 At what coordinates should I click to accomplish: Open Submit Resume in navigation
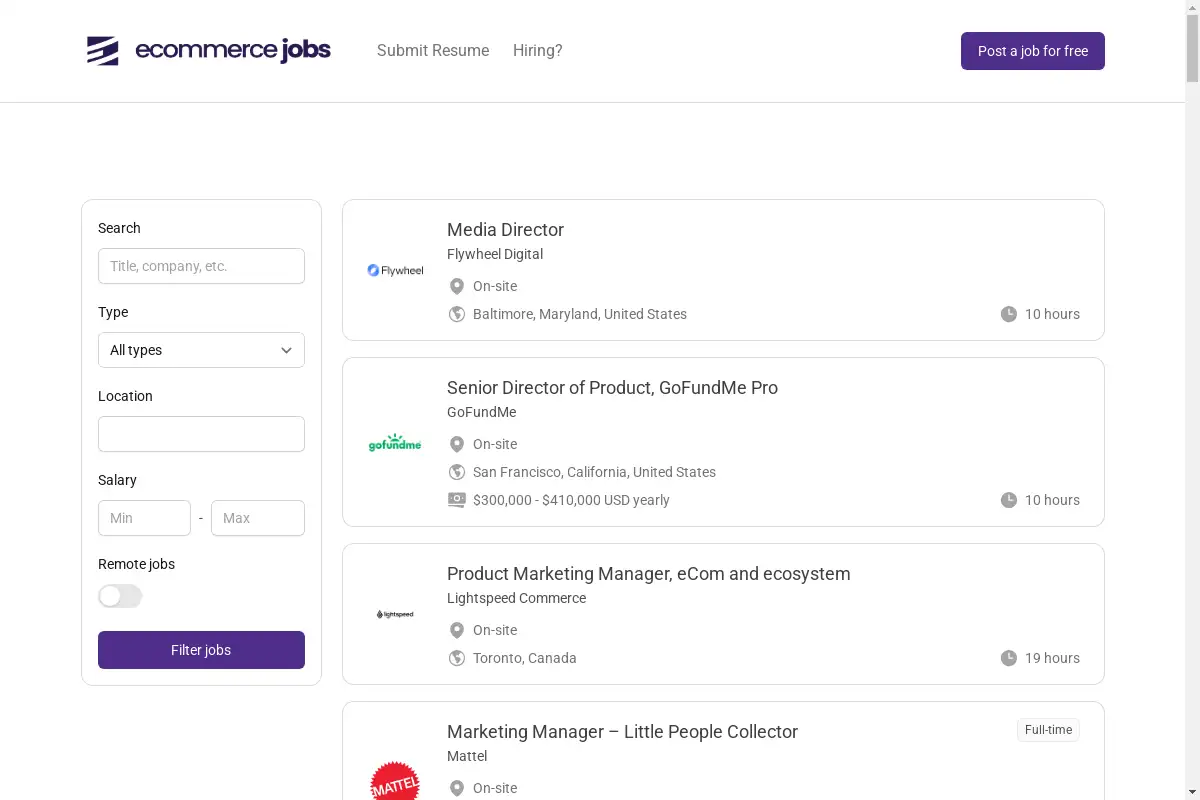click(433, 50)
